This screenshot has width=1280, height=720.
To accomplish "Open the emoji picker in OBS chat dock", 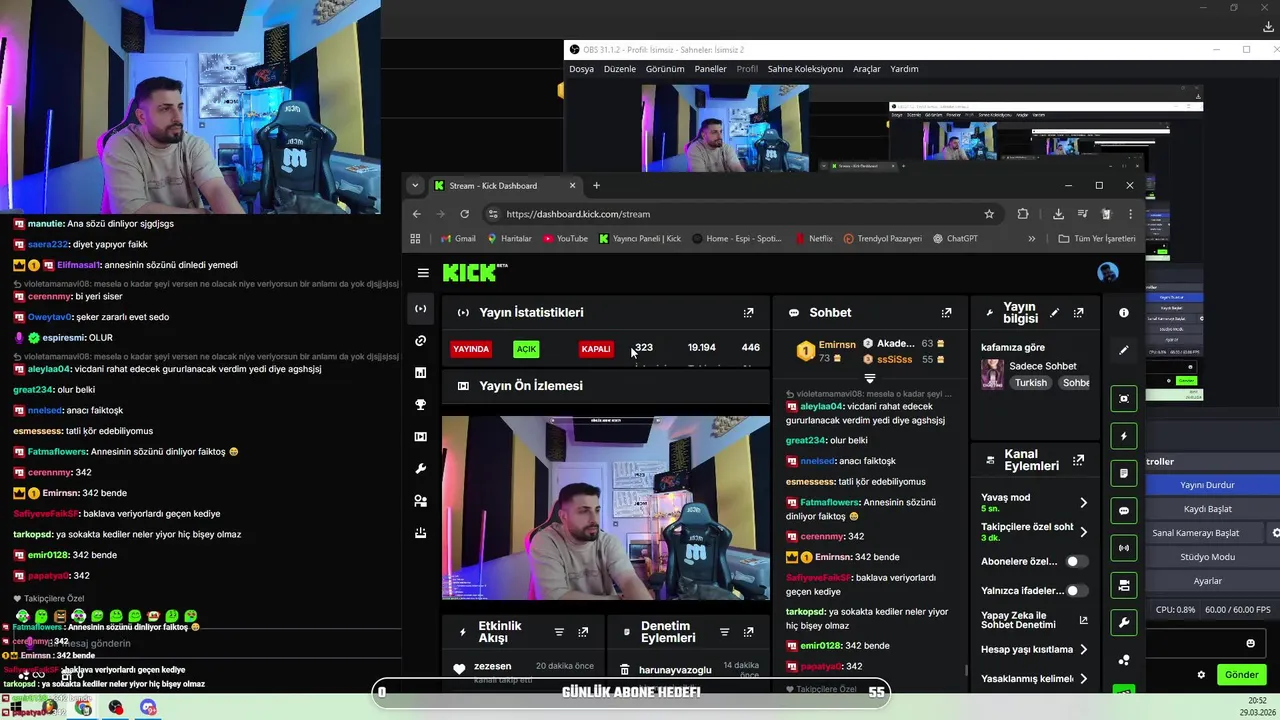I will click(x=1250, y=643).
